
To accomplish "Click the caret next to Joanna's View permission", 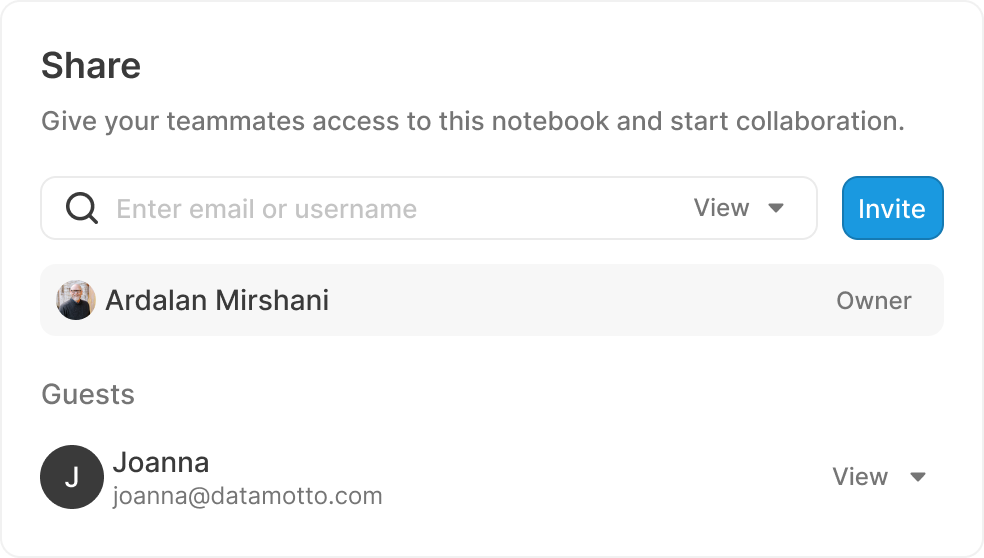I will (x=918, y=477).
